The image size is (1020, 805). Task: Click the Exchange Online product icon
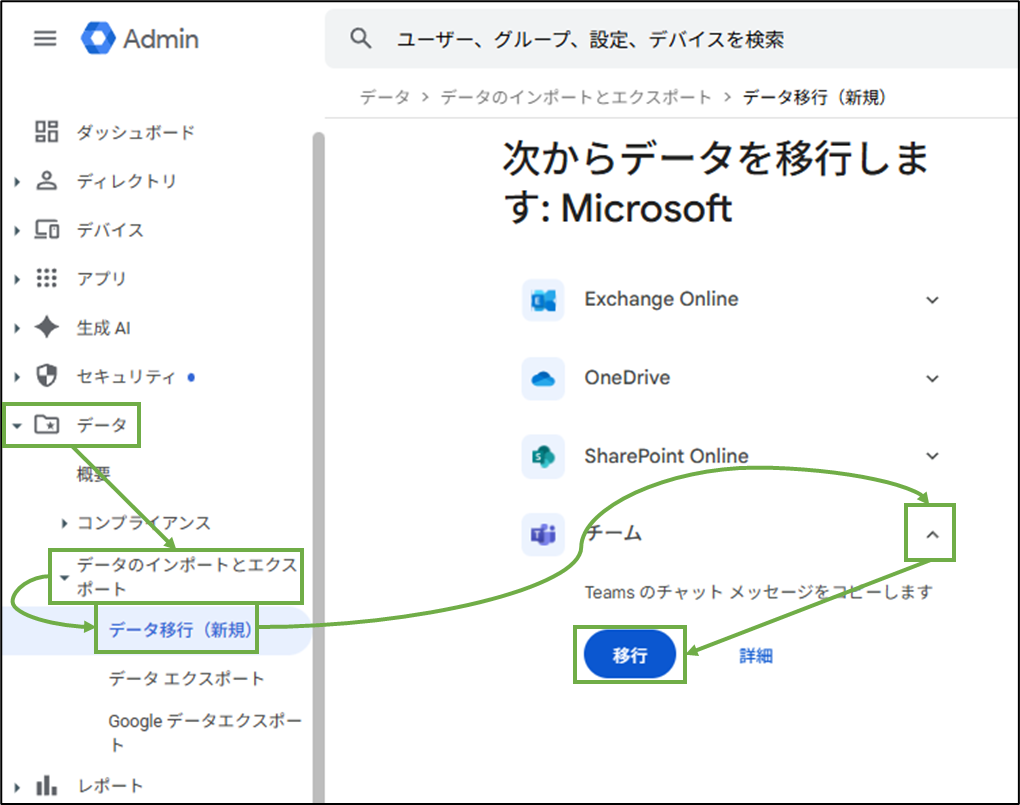coord(543,300)
